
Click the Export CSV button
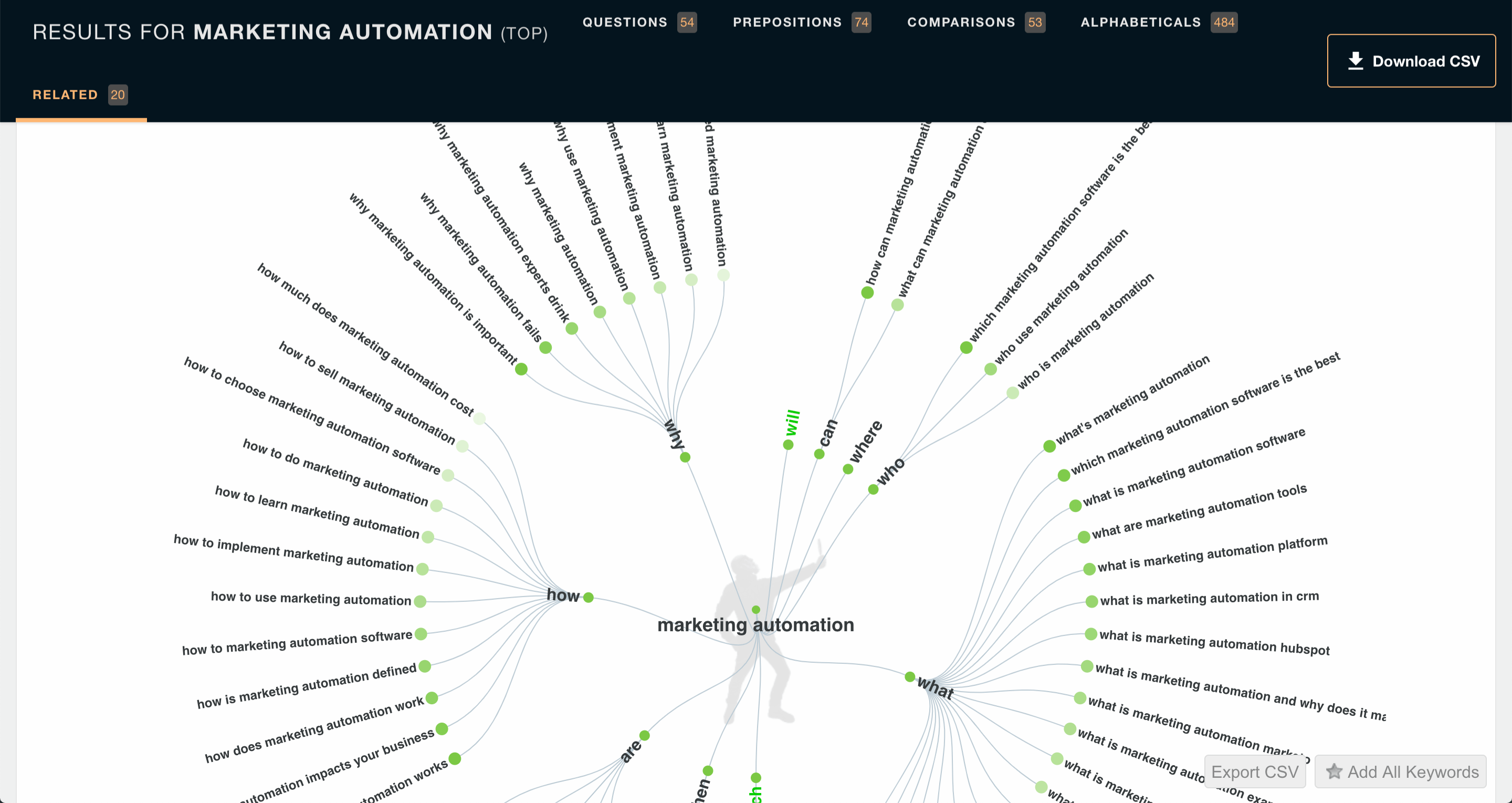coord(1255,771)
